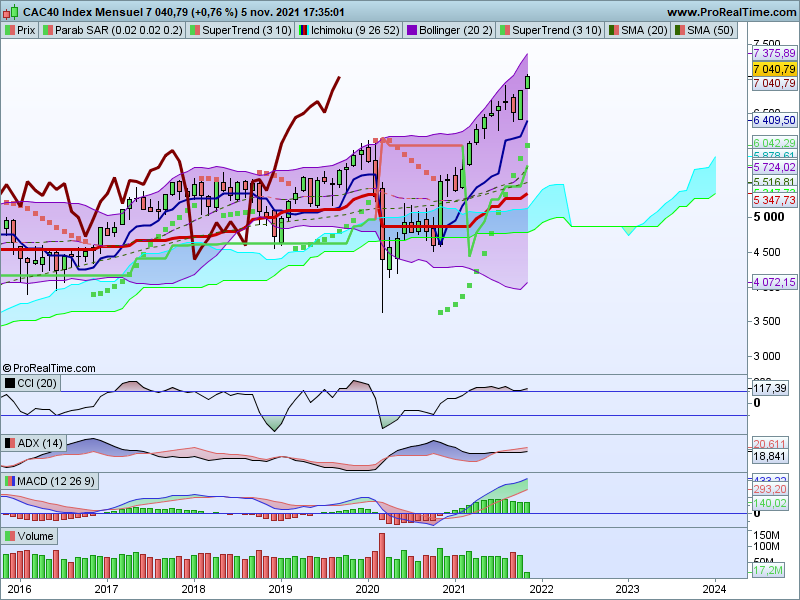Select the SMA (20) indicator label
The height and width of the screenshot is (600, 800).
point(644,30)
